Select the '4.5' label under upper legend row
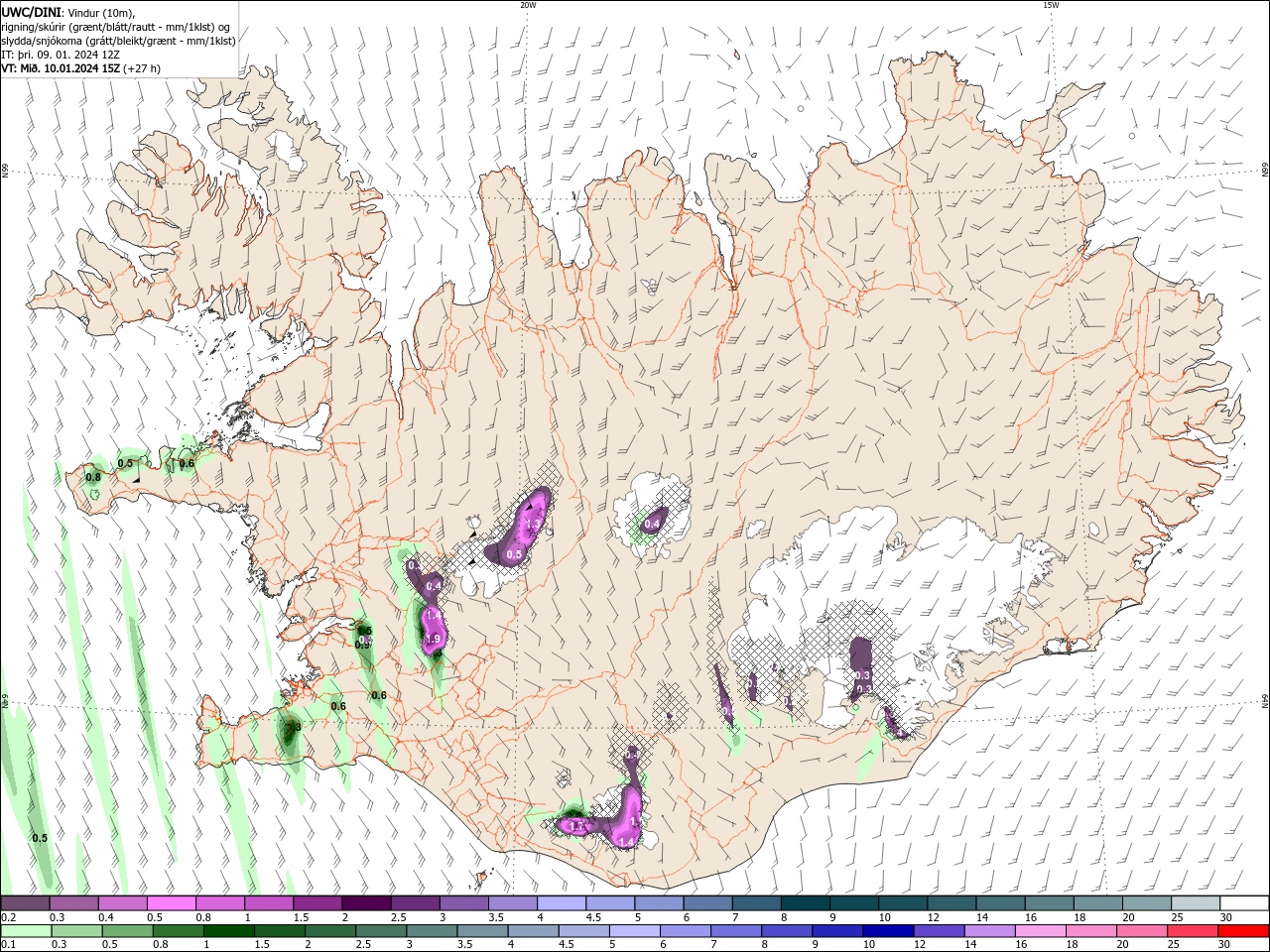 [592, 917]
